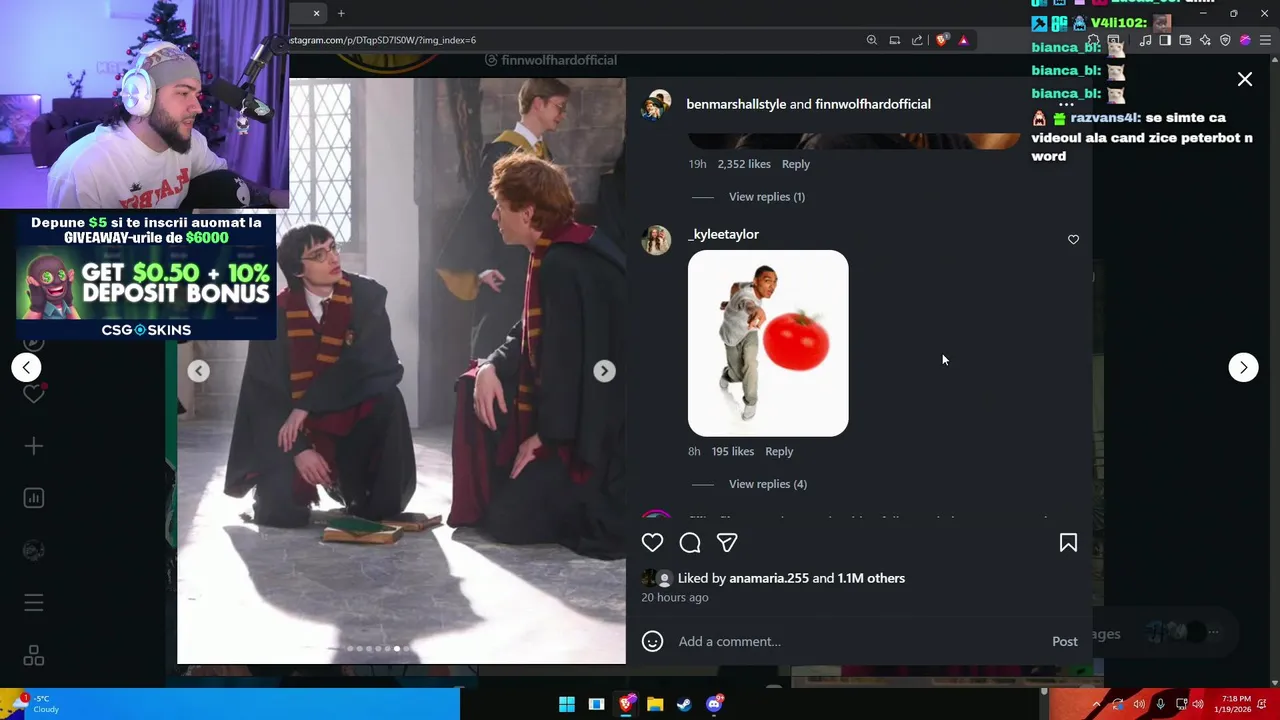View the 195 likes list
Viewport: 1280px width, 720px height.
(733, 452)
